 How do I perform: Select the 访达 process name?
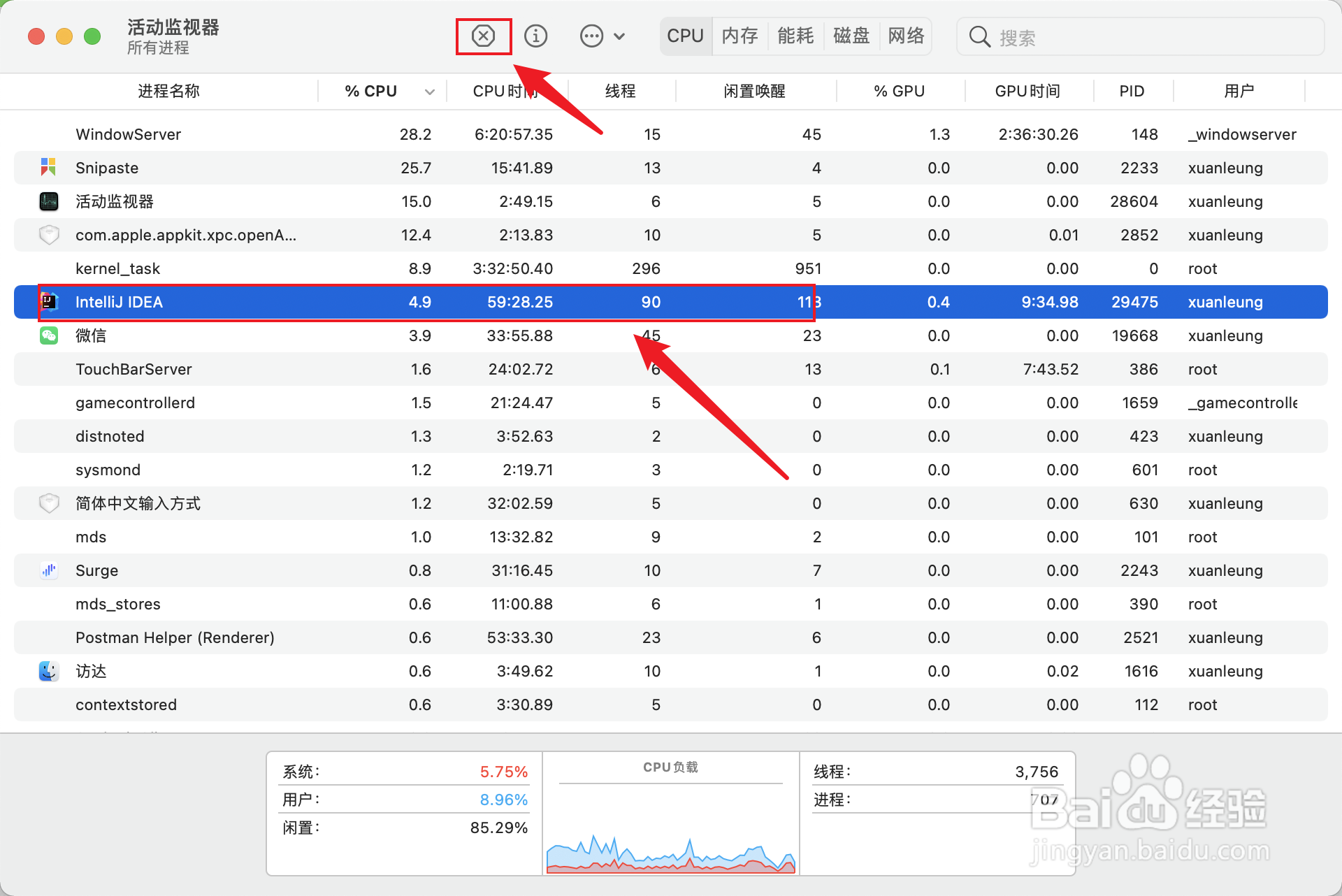tap(91, 671)
